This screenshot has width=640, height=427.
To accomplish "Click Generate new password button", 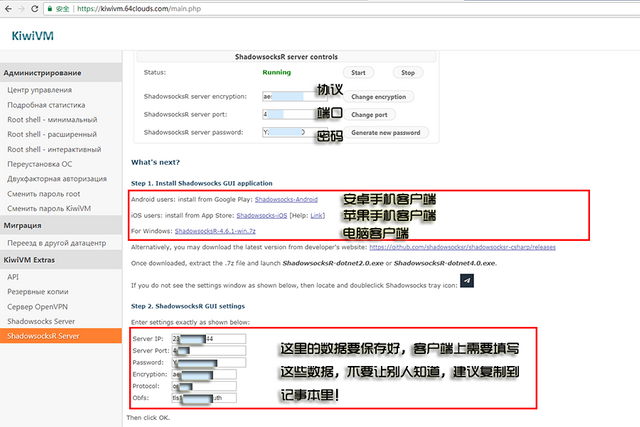I will (385, 133).
